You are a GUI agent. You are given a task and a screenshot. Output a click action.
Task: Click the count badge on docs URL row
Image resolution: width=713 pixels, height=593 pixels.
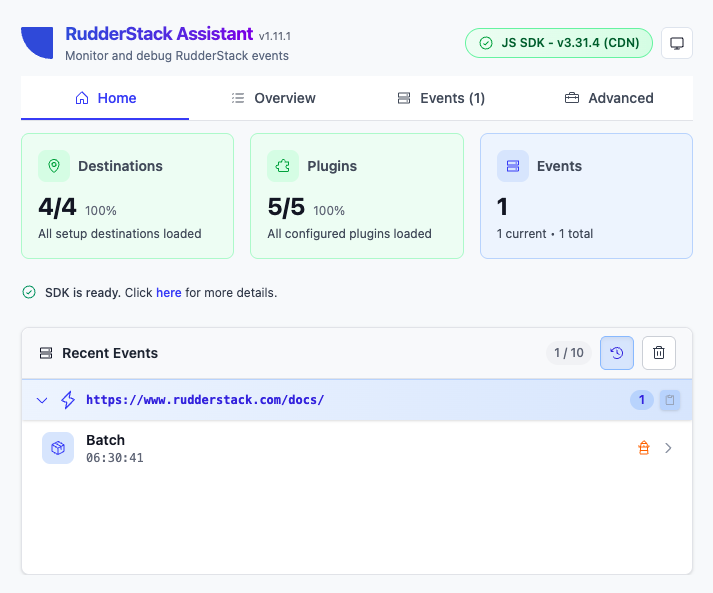coord(642,400)
